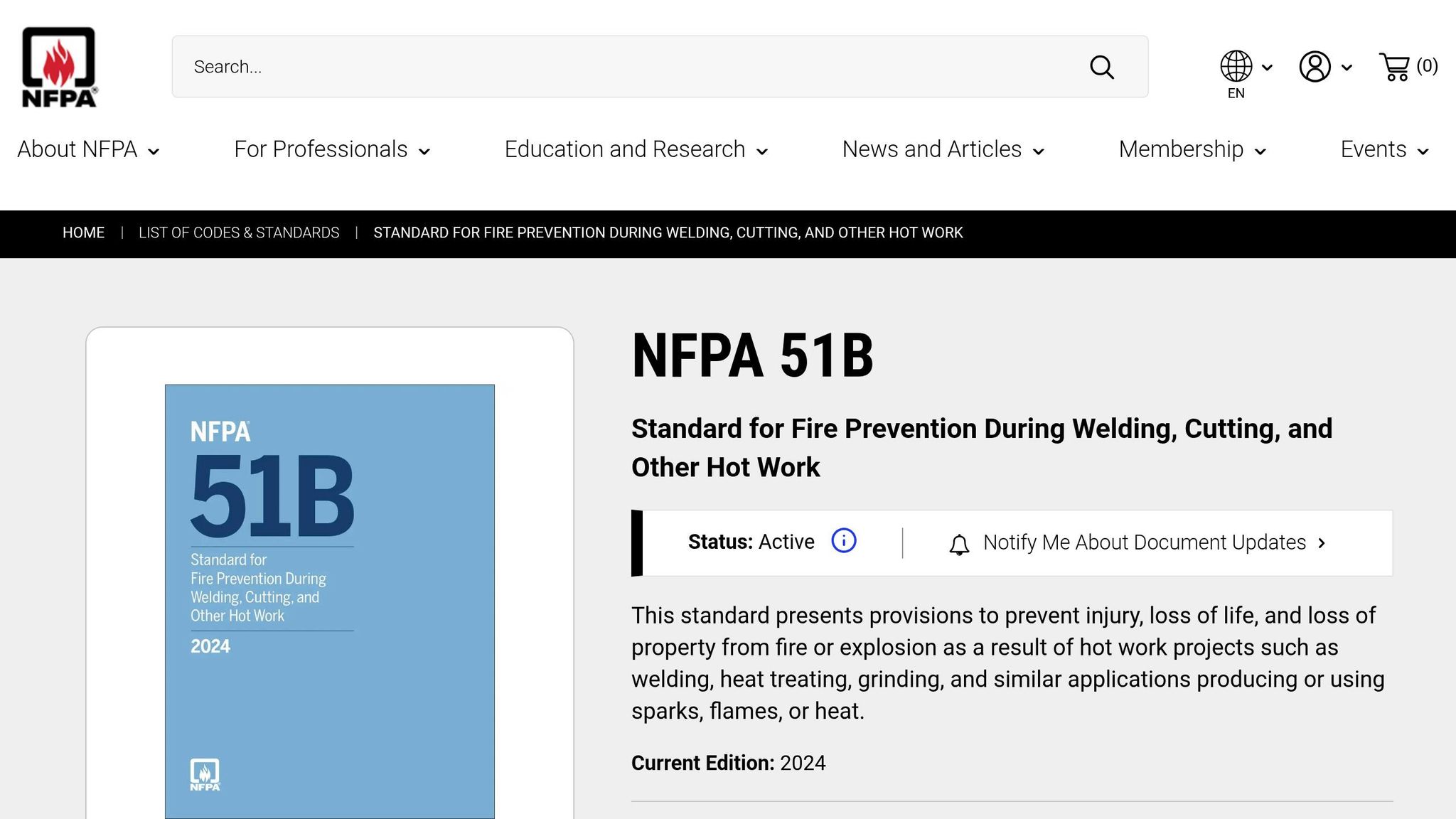Click the small NFPA logo on book cover
Screen dimensions: 1456x819
pos(205,775)
